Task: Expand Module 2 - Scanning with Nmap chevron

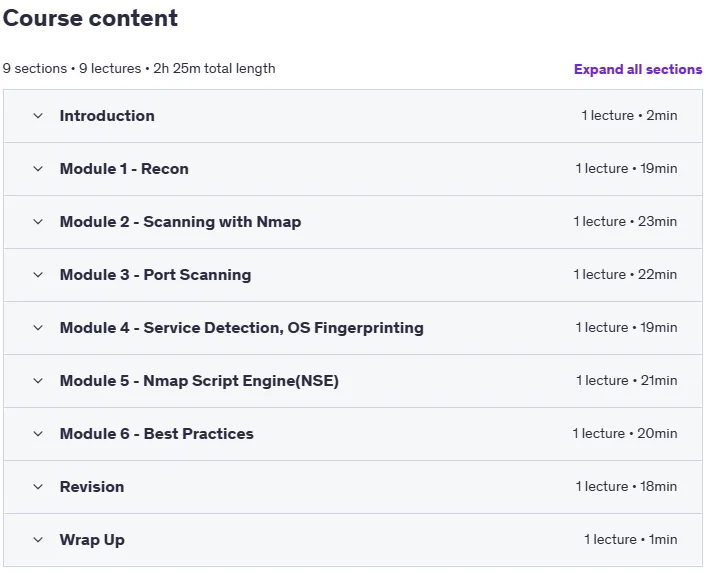Action: point(38,222)
